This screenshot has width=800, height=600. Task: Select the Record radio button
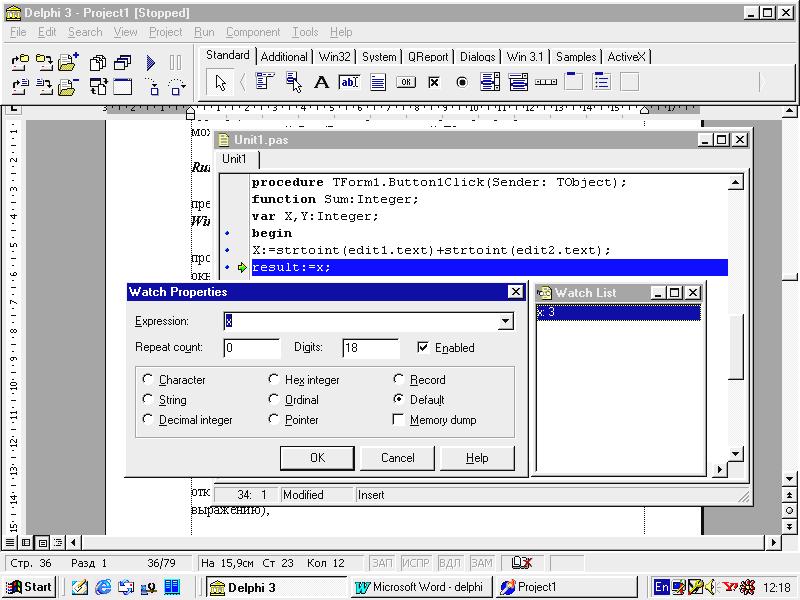coord(398,379)
